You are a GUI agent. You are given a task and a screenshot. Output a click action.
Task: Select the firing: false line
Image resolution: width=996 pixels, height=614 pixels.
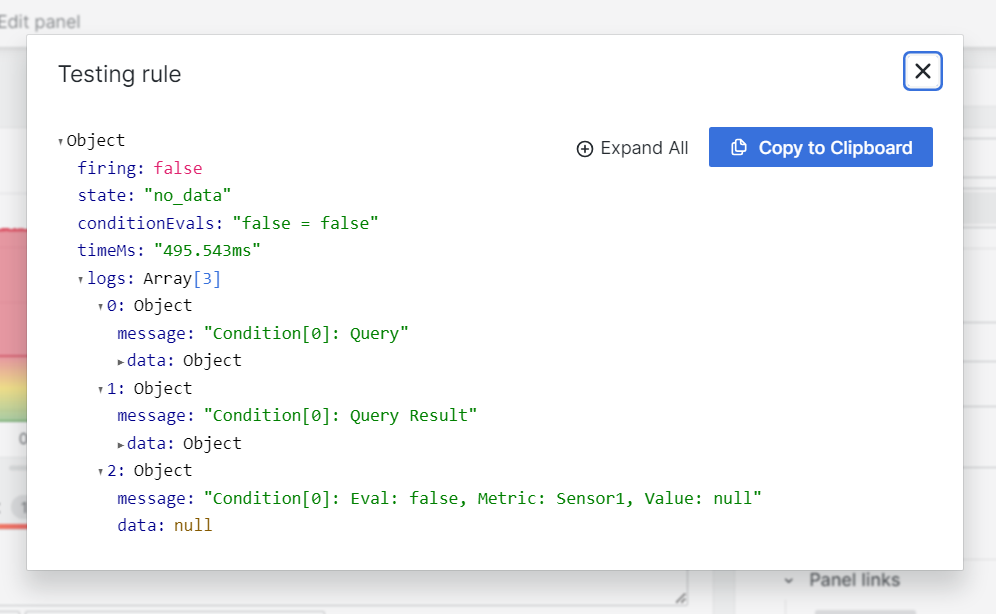coord(140,168)
